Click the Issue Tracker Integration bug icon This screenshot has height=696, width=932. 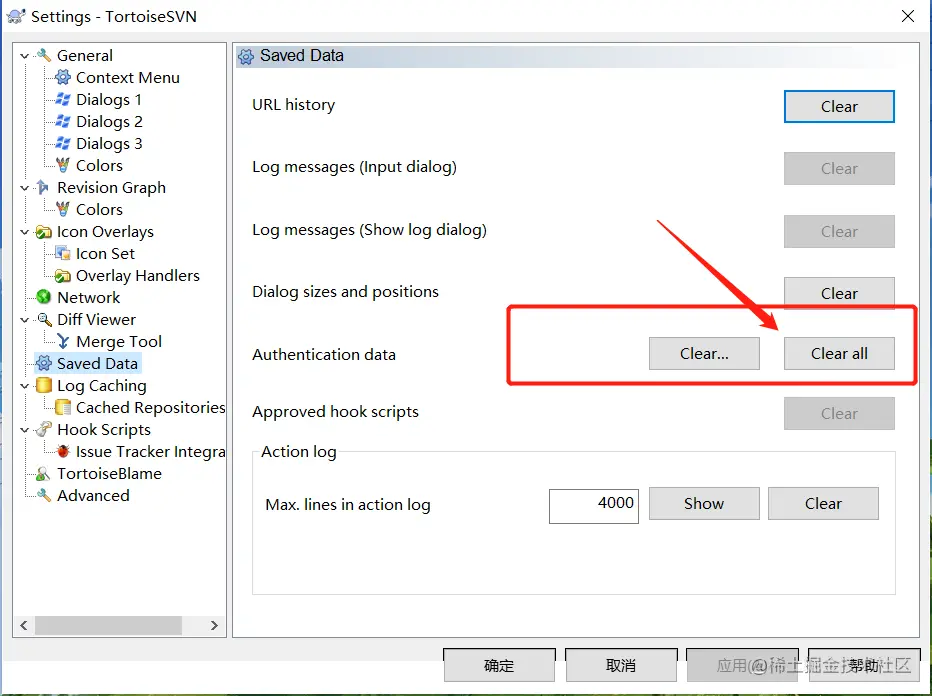point(63,451)
